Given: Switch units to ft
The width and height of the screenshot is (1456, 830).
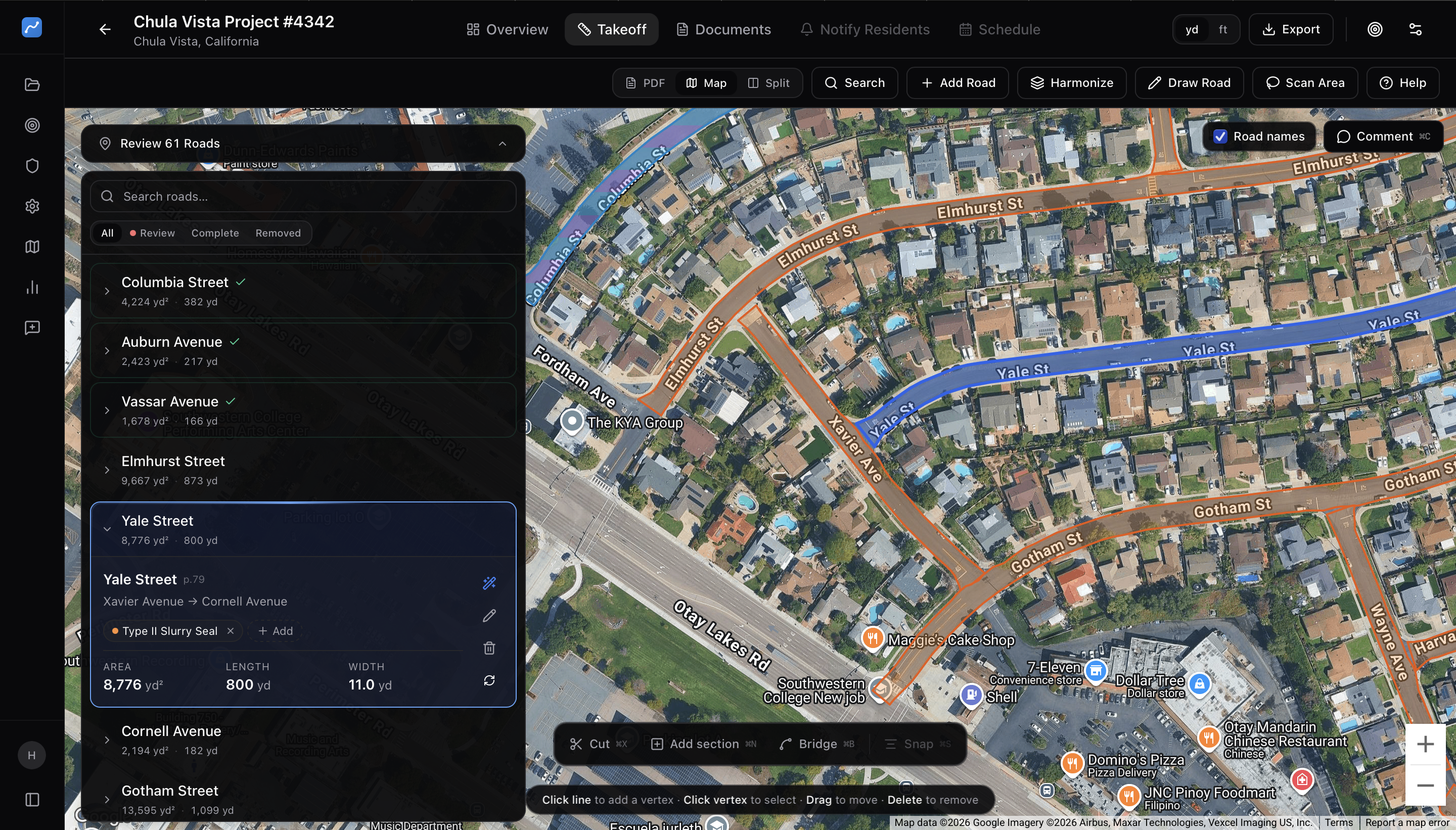Looking at the screenshot, I should point(1222,29).
